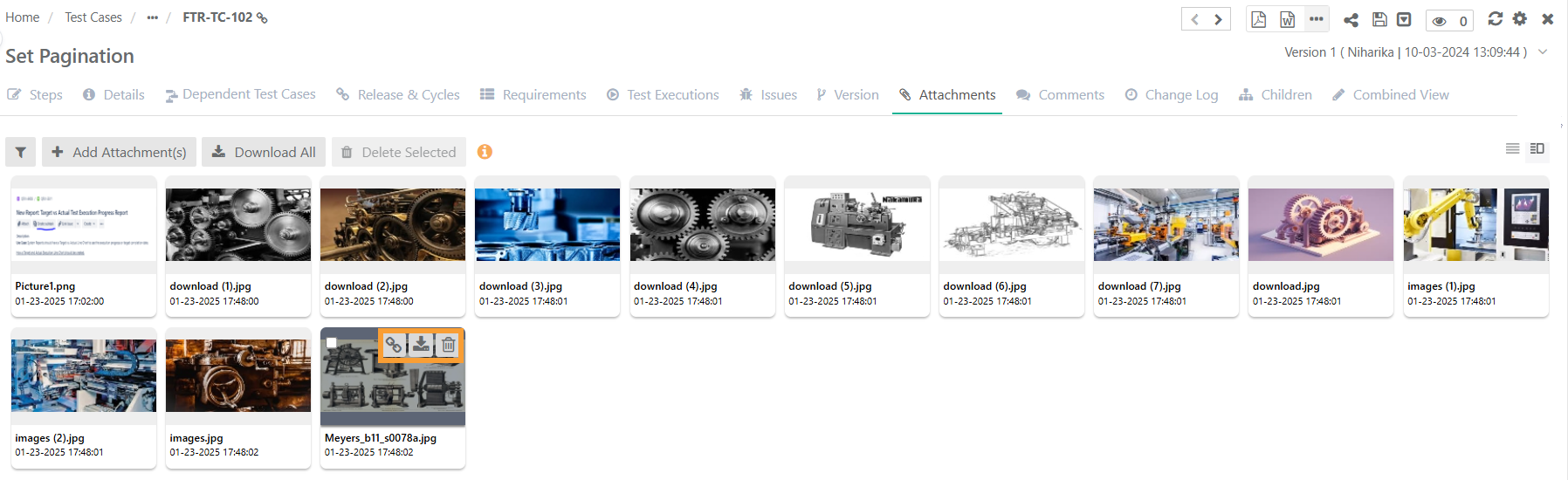
Task: Open the Issues tab
Action: point(768,94)
